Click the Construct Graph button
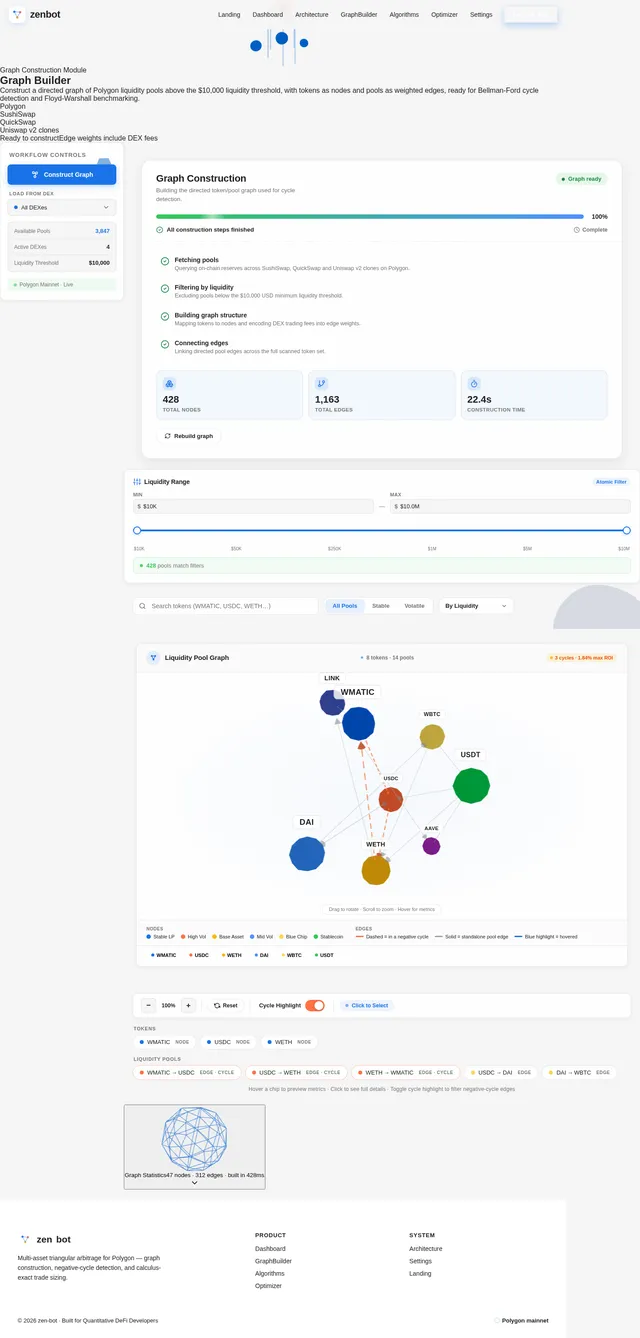Viewport: 640px width, 1338px height. (62, 174)
